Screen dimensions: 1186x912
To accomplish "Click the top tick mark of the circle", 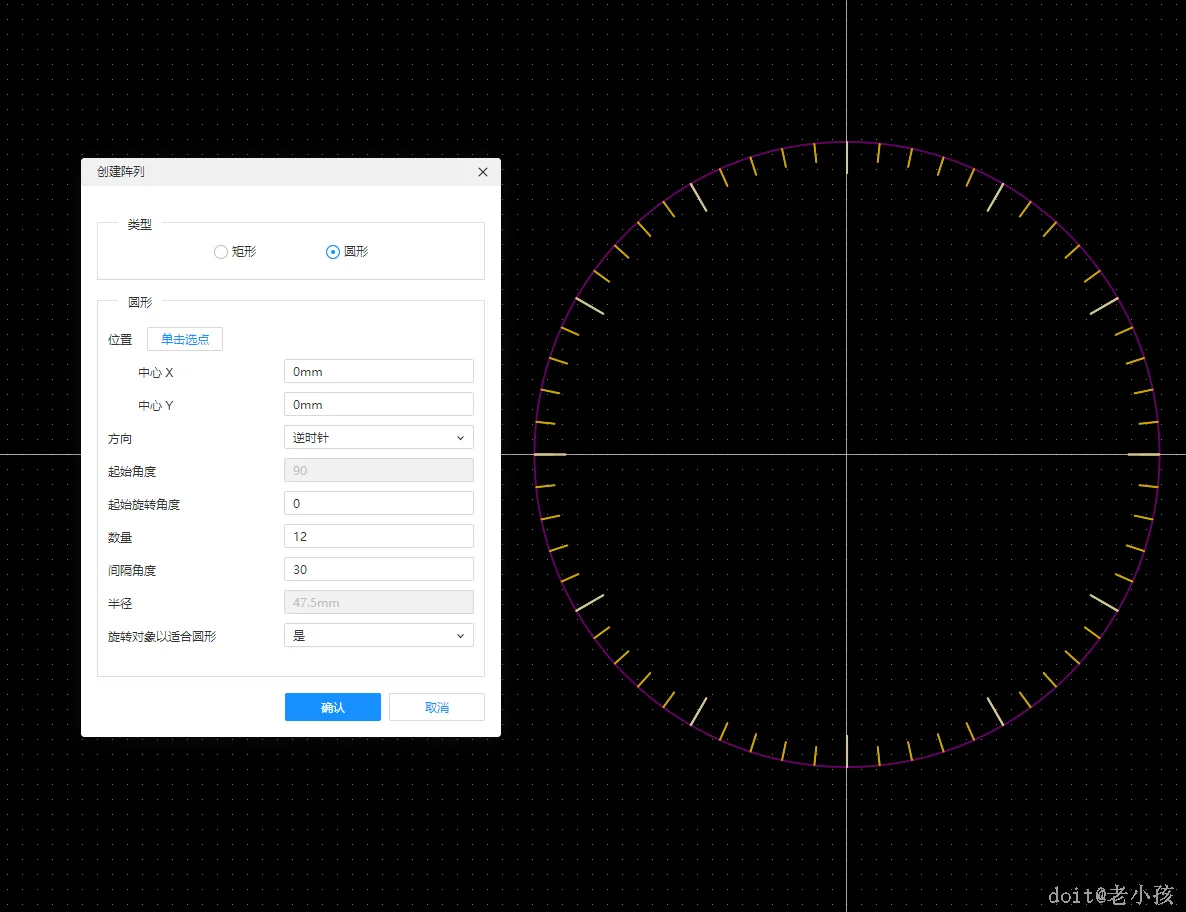I will (846, 157).
